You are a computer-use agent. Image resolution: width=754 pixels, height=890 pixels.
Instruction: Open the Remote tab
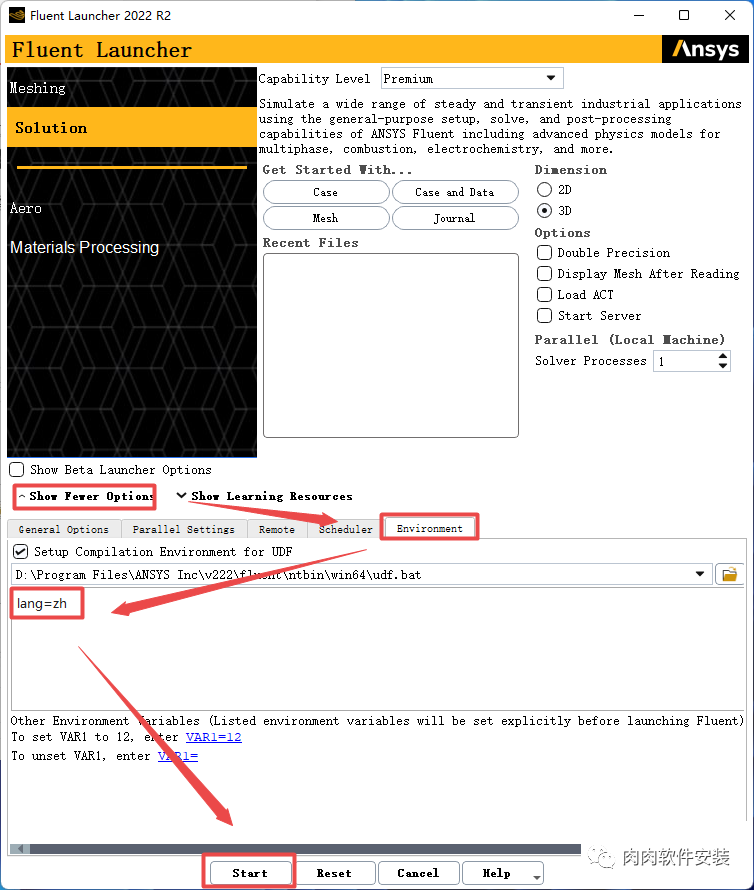point(277,529)
